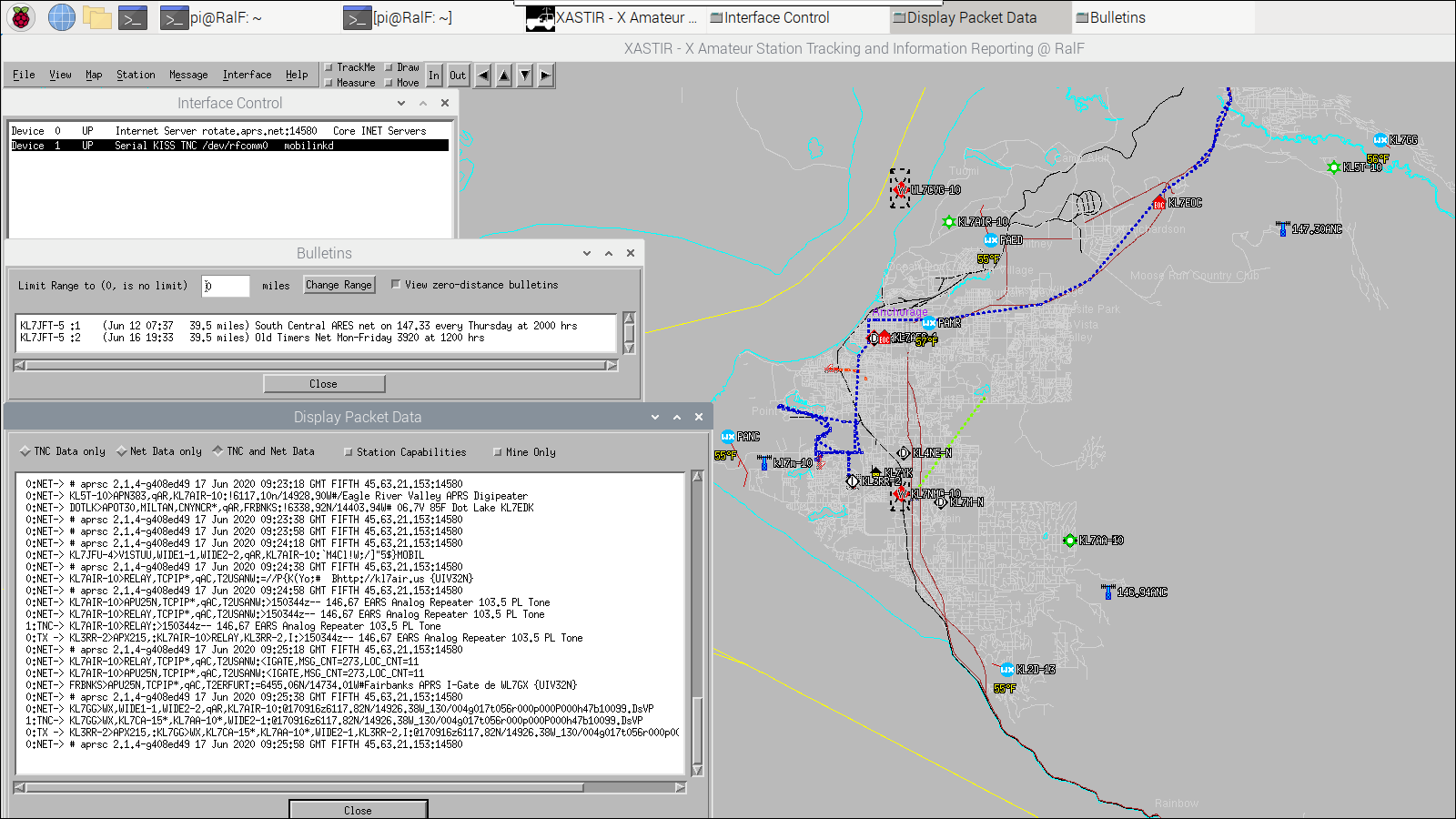
Task: Select the 147.30ANC repeater tower icon
Action: click(1283, 228)
